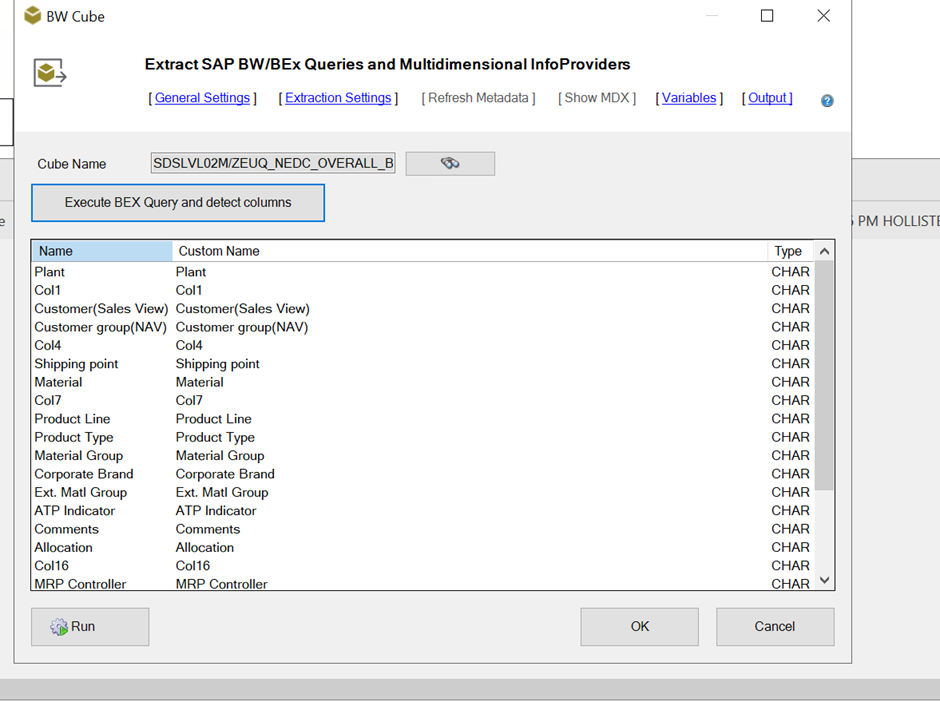Confirm the dialog with OK

[640, 626]
